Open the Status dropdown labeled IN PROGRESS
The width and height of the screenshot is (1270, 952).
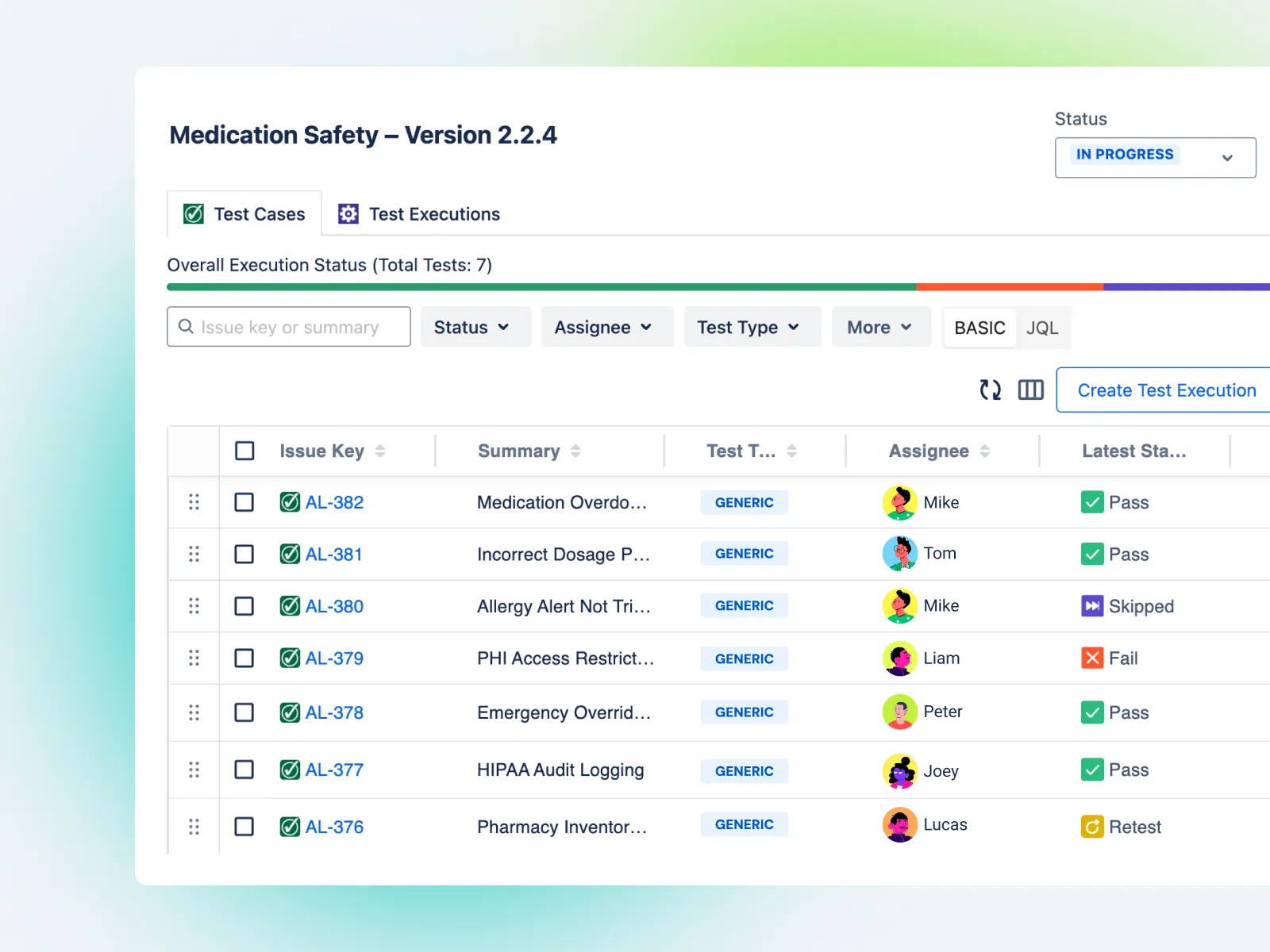coord(1155,157)
